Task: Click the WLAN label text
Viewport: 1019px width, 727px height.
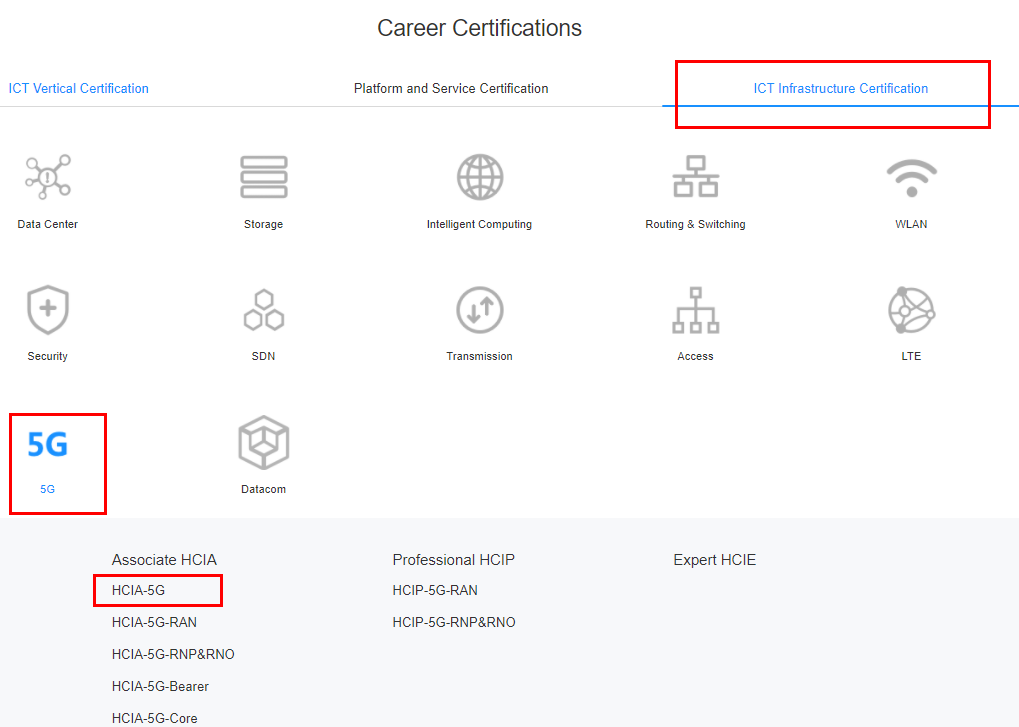Action: coord(911,224)
